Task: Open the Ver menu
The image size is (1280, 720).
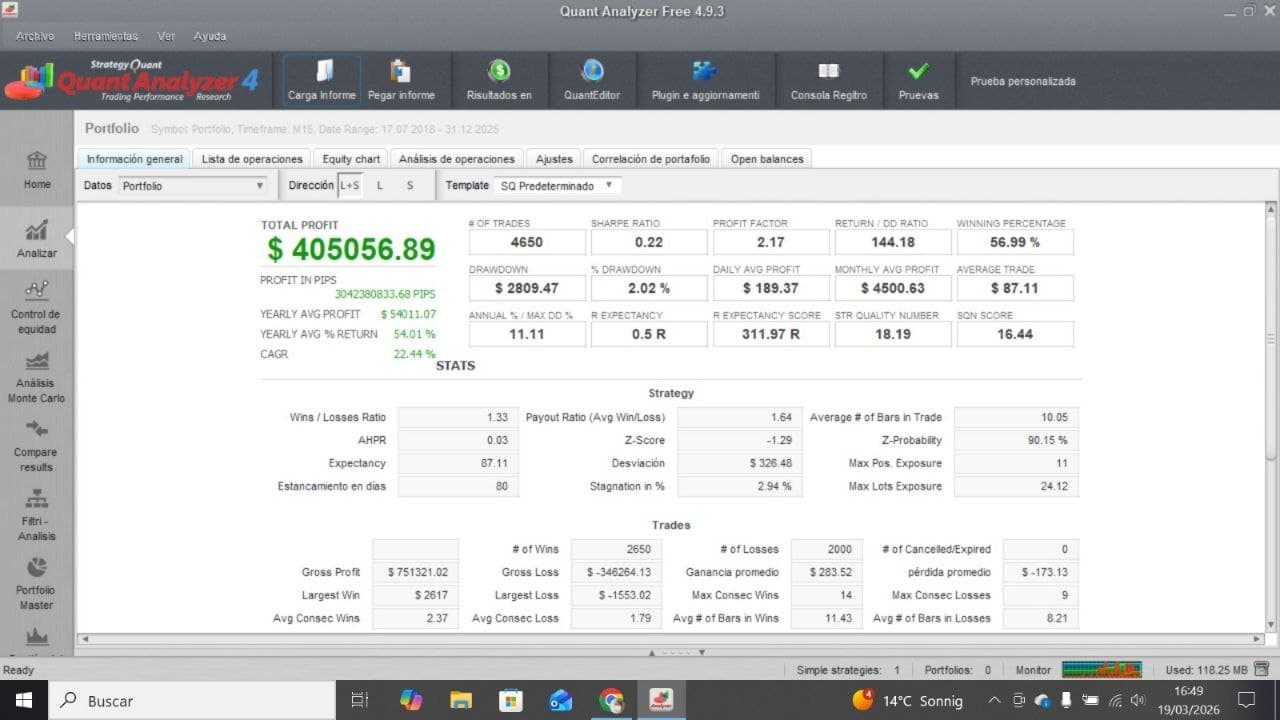Action: tap(166, 36)
